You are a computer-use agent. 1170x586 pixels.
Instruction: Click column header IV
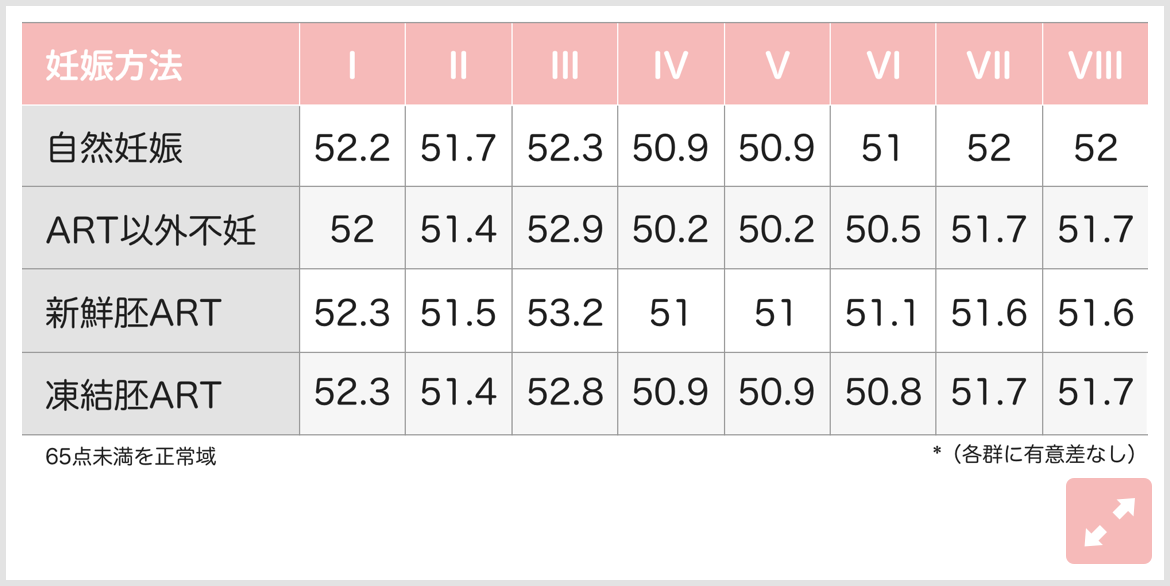tap(670, 66)
